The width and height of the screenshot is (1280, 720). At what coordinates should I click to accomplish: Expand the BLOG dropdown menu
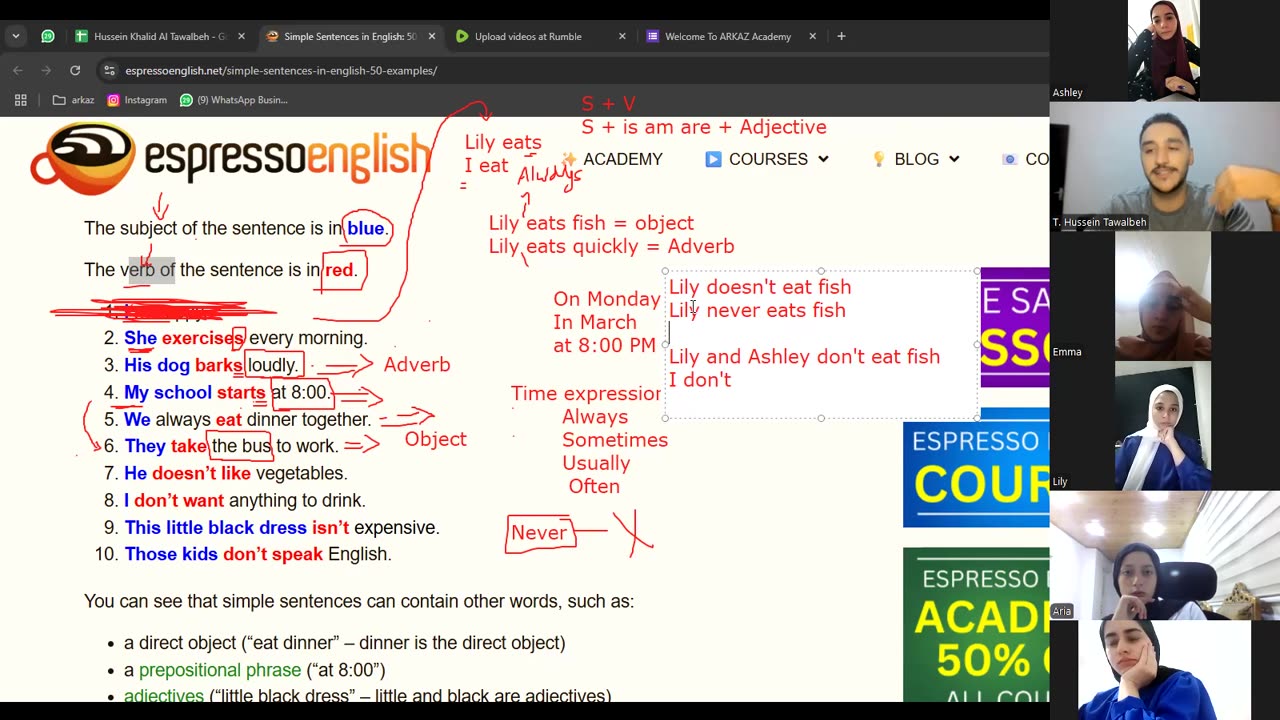pyautogui.click(x=916, y=159)
